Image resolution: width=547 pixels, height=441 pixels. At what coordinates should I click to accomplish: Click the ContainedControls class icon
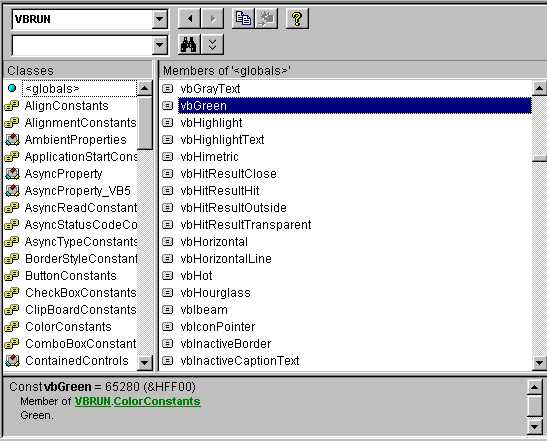tap(12, 360)
